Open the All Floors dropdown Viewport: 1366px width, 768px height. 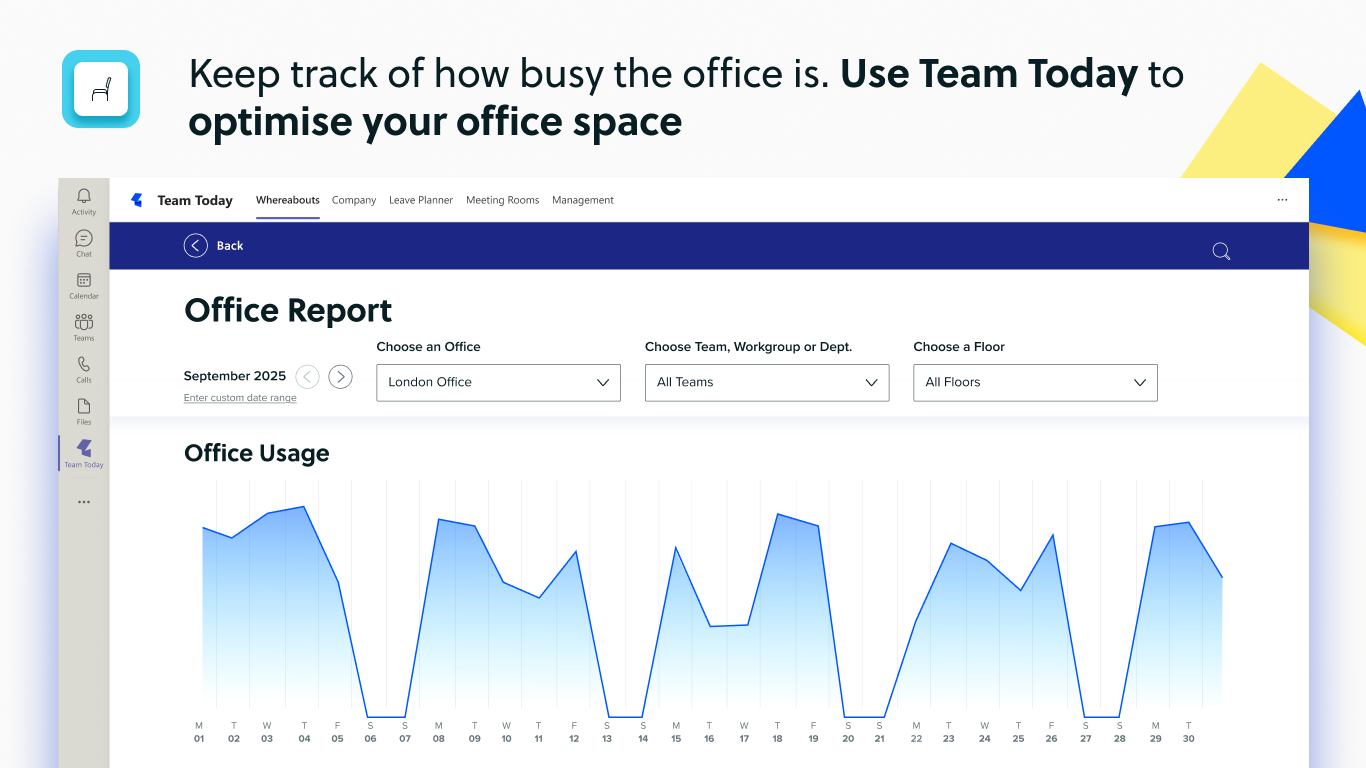(1036, 382)
